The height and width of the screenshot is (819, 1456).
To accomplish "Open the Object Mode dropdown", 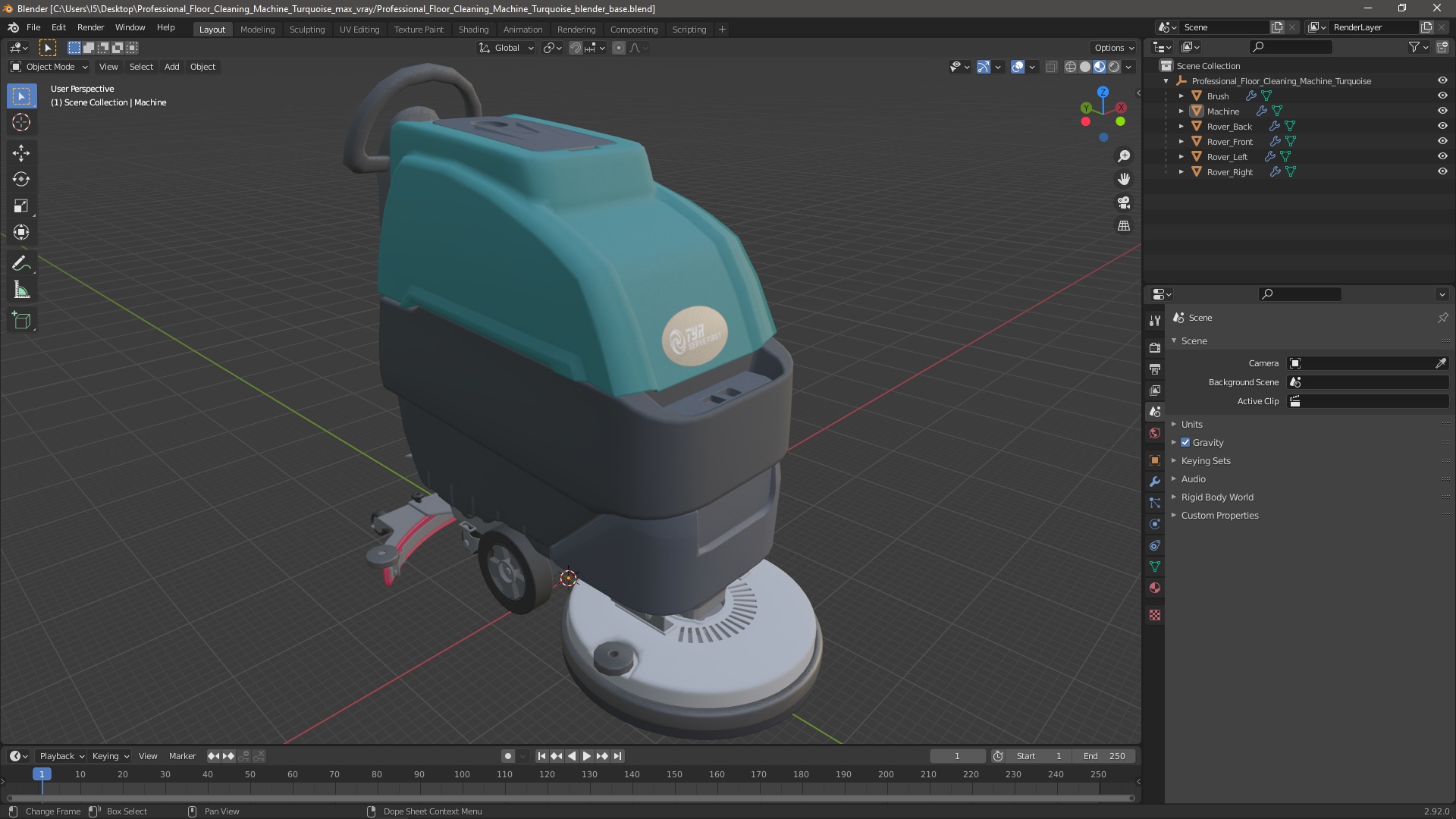I will pyautogui.click(x=49, y=67).
